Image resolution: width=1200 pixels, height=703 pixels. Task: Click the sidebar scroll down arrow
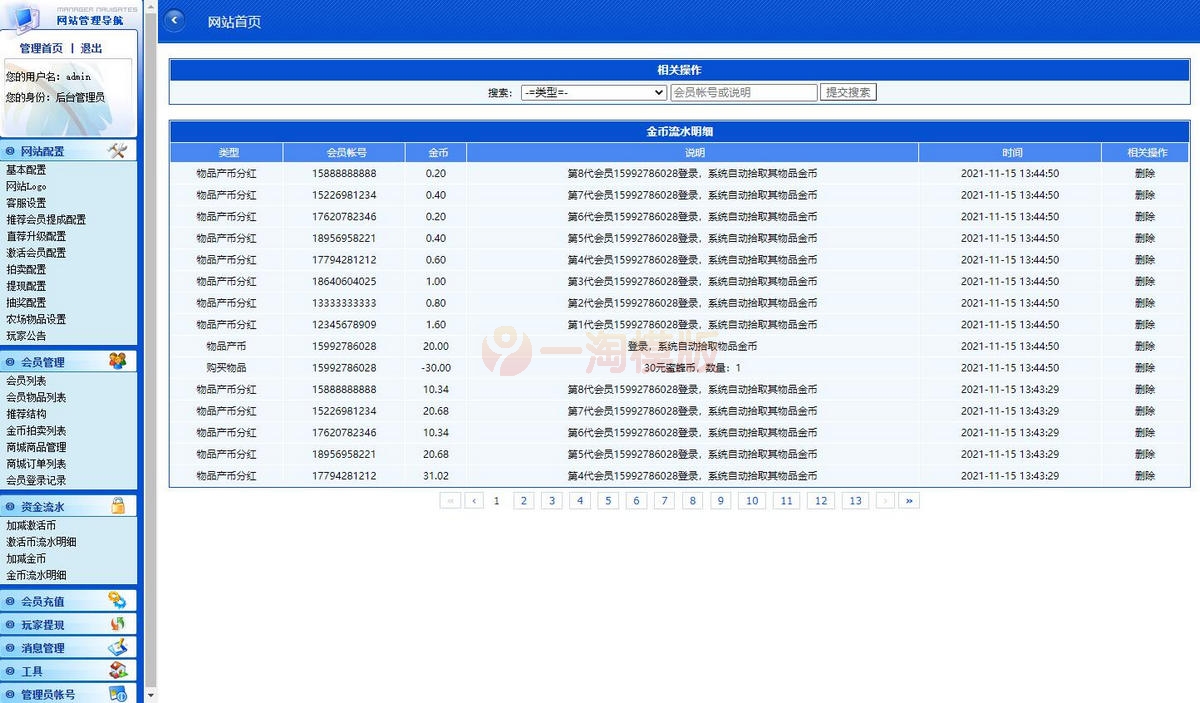pos(151,694)
